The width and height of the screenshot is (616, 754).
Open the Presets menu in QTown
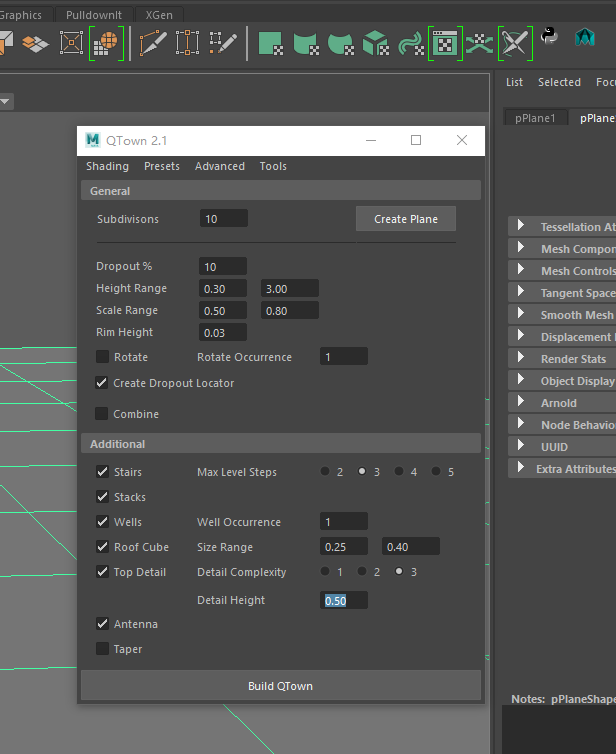pos(162,166)
